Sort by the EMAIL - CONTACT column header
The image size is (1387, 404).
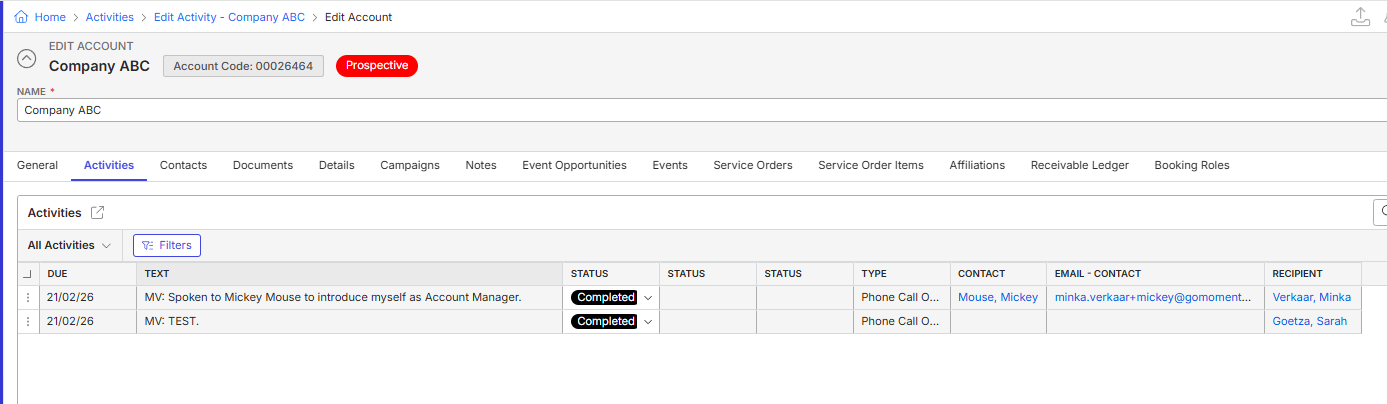pyautogui.click(x=1156, y=274)
